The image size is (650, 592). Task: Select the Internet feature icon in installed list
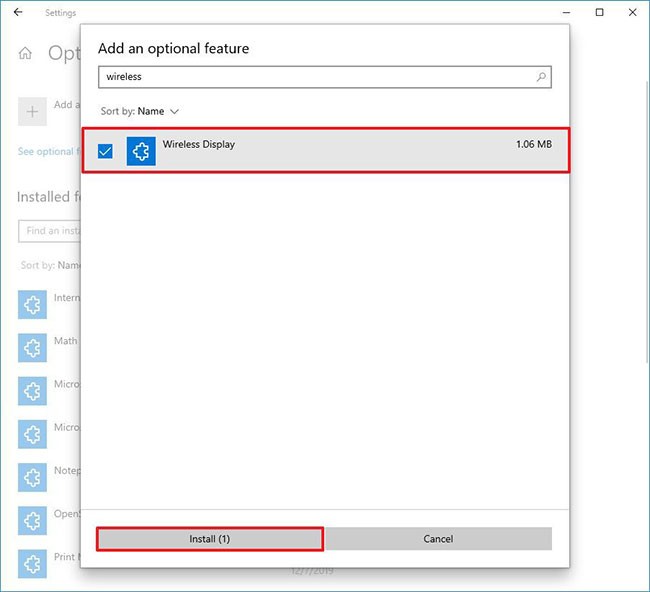tap(32, 304)
